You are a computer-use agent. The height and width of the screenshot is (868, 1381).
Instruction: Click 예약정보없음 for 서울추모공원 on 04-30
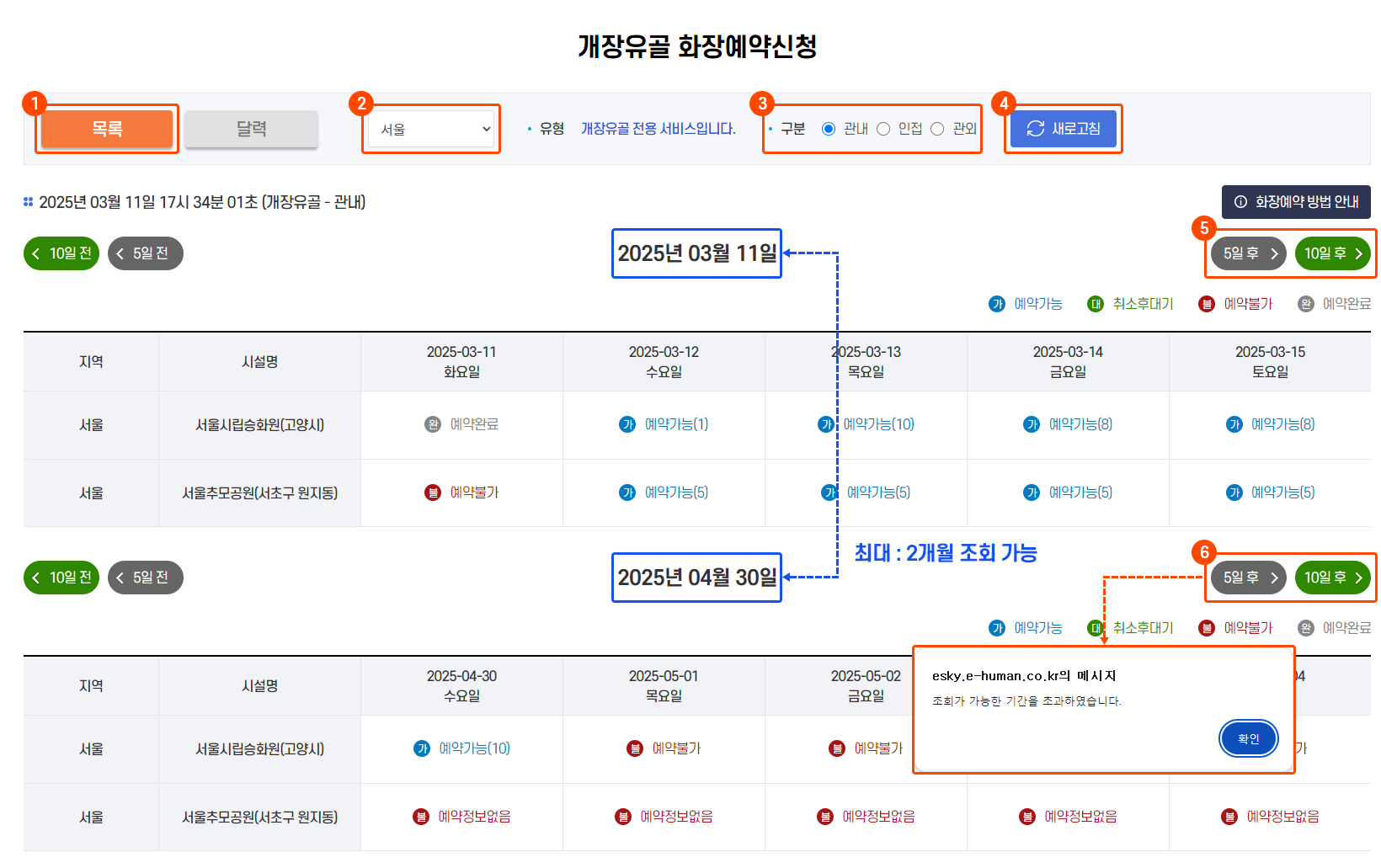461,817
